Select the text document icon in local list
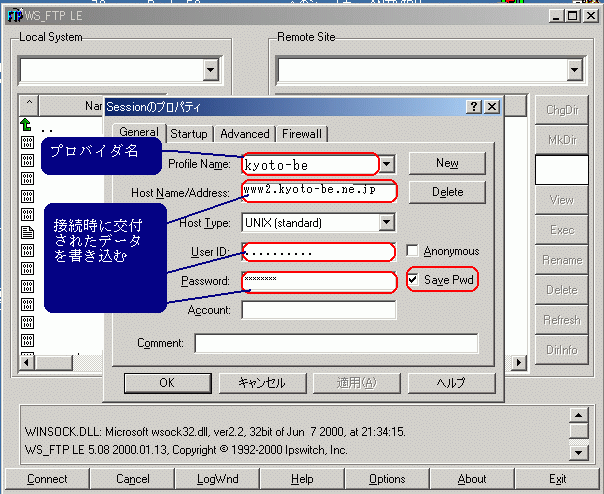Image resolution: width=604 pixels, height=494 pixels. [27, 232]
